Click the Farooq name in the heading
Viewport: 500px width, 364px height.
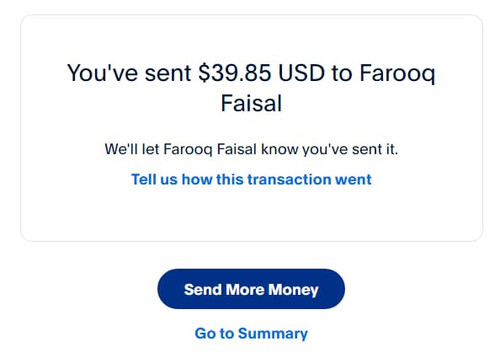397,74
